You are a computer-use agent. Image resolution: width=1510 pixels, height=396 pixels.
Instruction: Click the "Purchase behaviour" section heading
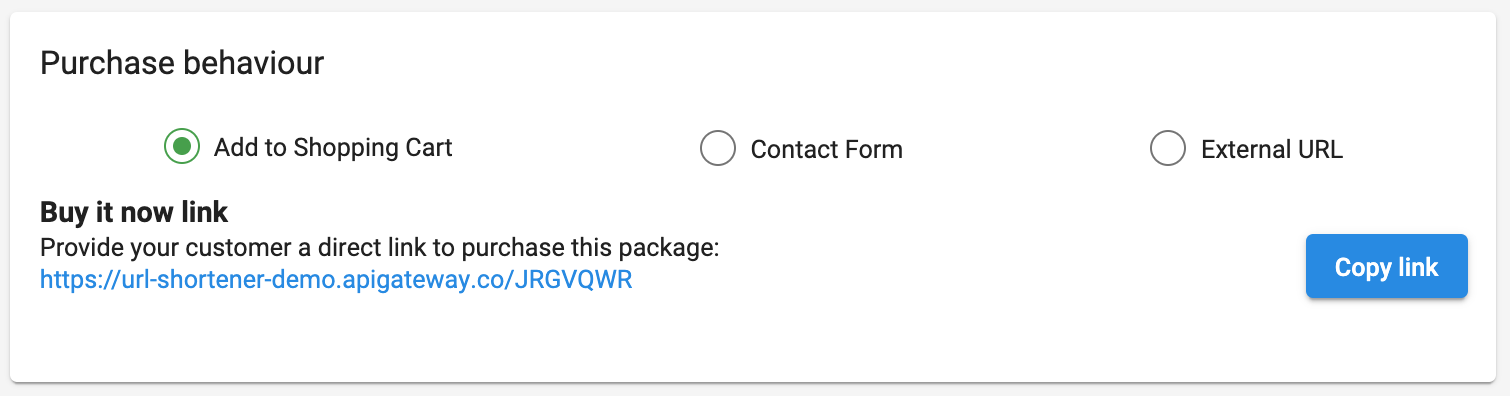point(182,64)
